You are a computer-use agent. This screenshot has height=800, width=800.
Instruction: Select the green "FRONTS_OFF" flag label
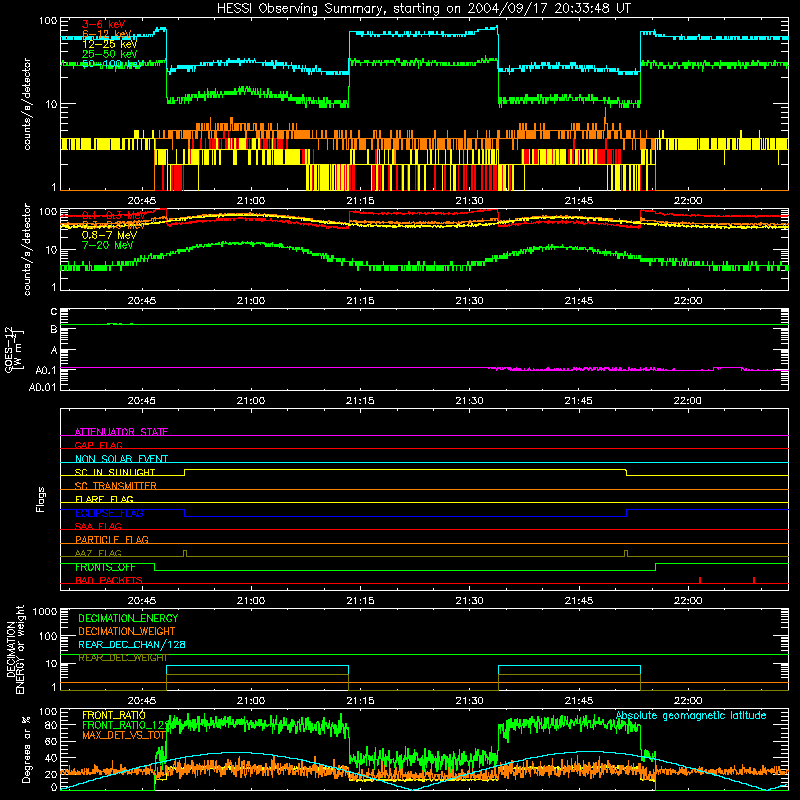[105, 567]
